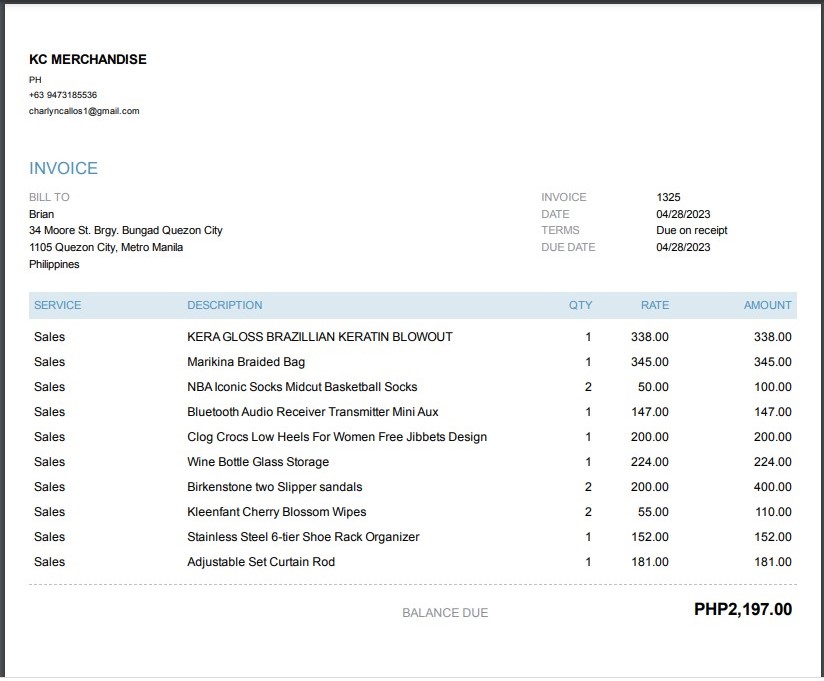Click the amount 181.00 for Curtain Rod
Image resolution: width=824 pixels, height=681 pixels.
(x=772, y=562)
